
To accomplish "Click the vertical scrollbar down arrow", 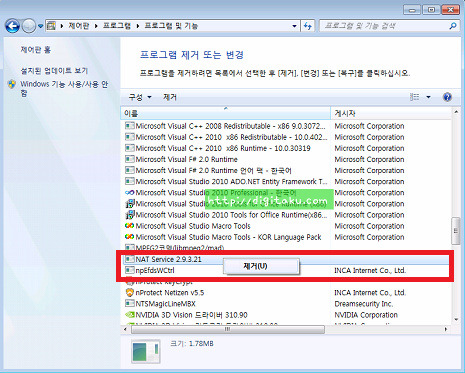I will click(x=456, y=320).
